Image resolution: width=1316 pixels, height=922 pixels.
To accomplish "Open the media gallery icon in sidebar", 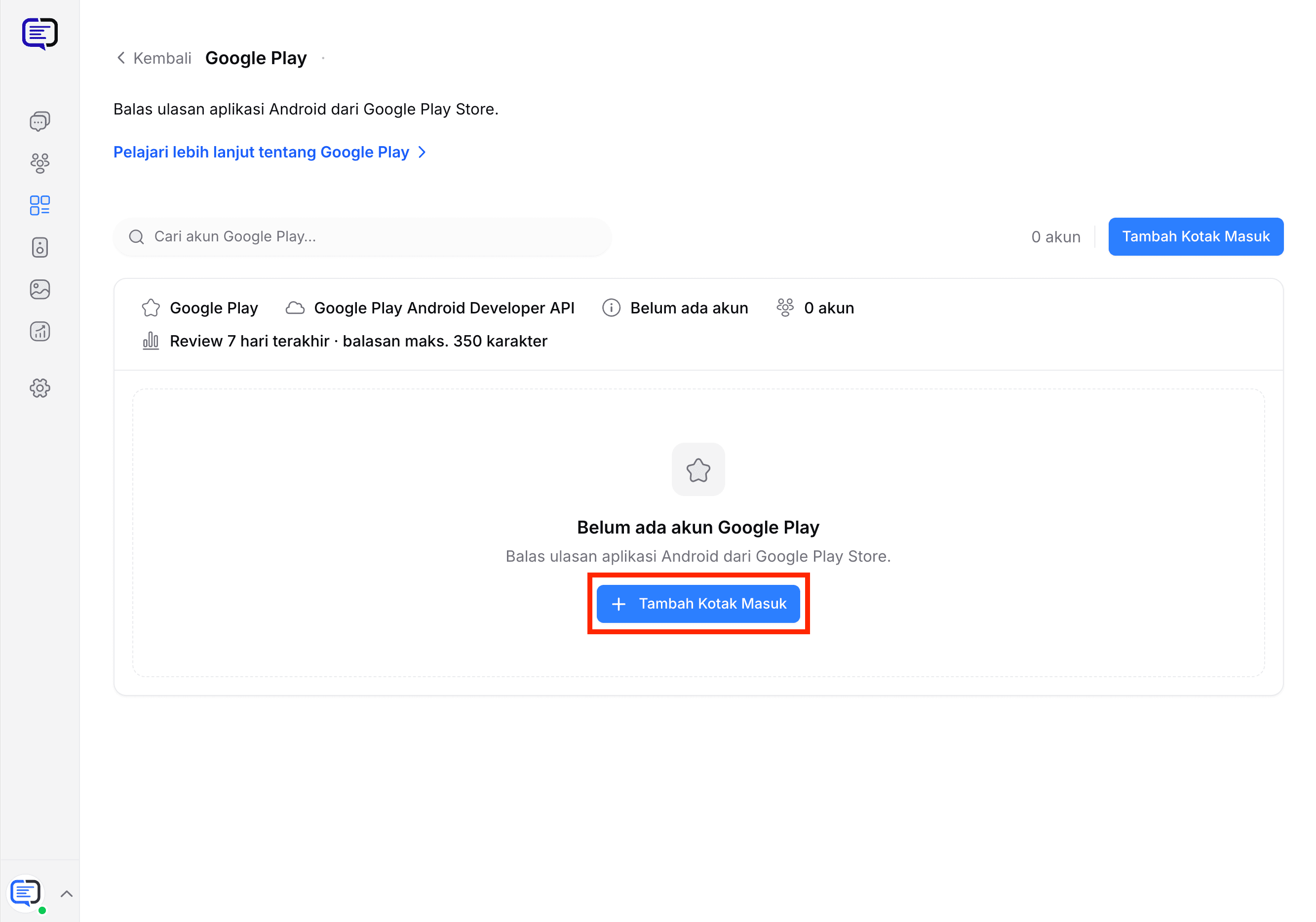I will click(x=39, y=289).
